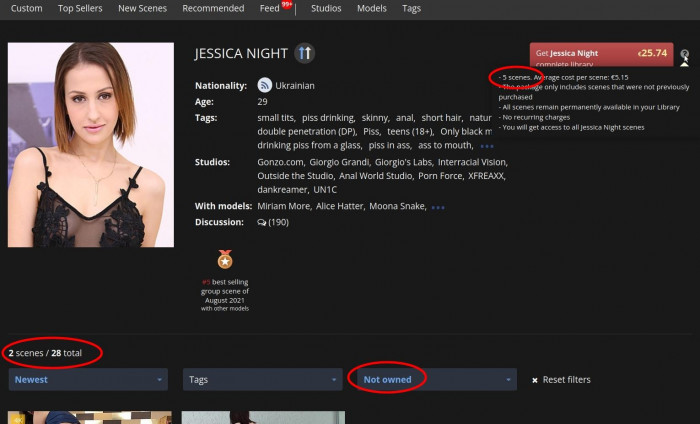The image size is (700, 424).
Task: Click the help icon at top right
Action: 684,56
